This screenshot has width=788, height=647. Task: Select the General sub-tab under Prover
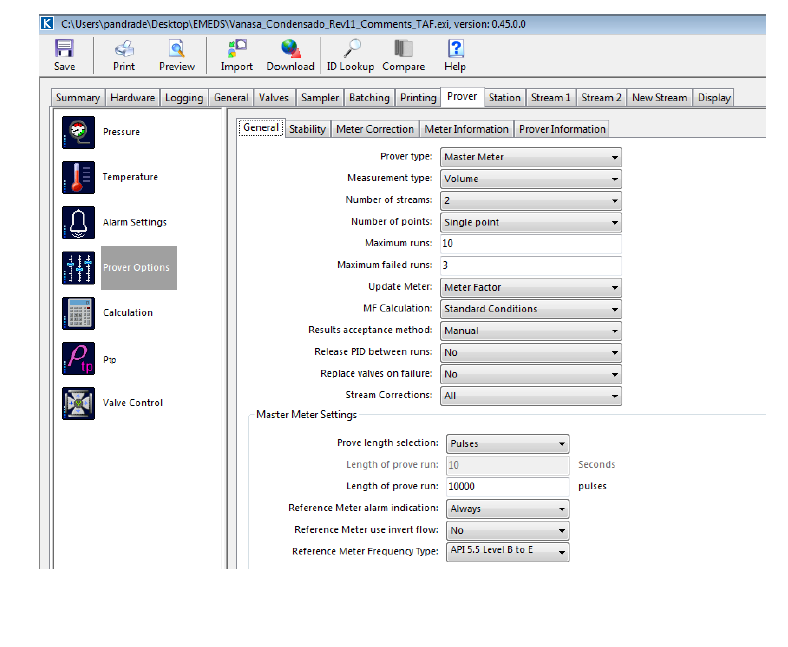pyautogui.click(x=261, y=128)
